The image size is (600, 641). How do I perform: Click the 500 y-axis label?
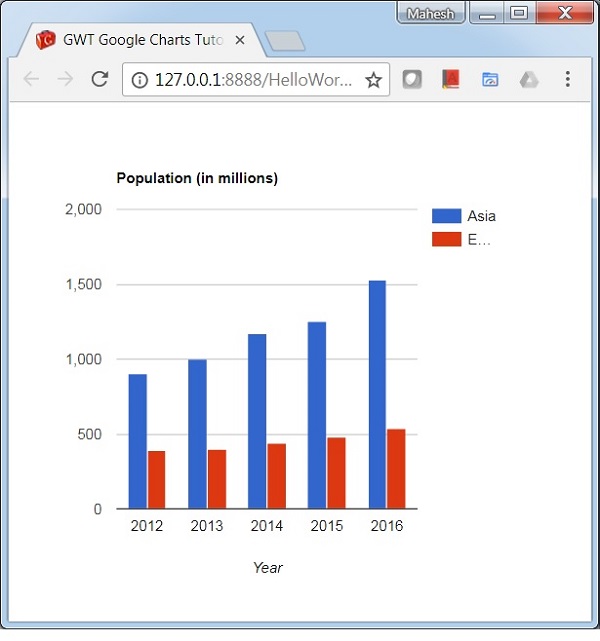click(x=90, y=434)
